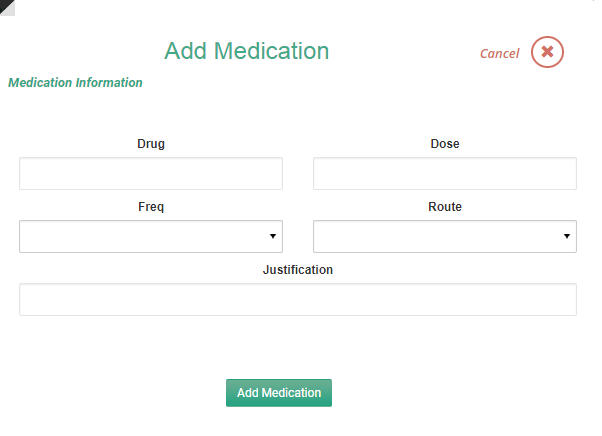Click the Medication Information section heading
This screenshot has width=602, height=436.
click(75, 83)
